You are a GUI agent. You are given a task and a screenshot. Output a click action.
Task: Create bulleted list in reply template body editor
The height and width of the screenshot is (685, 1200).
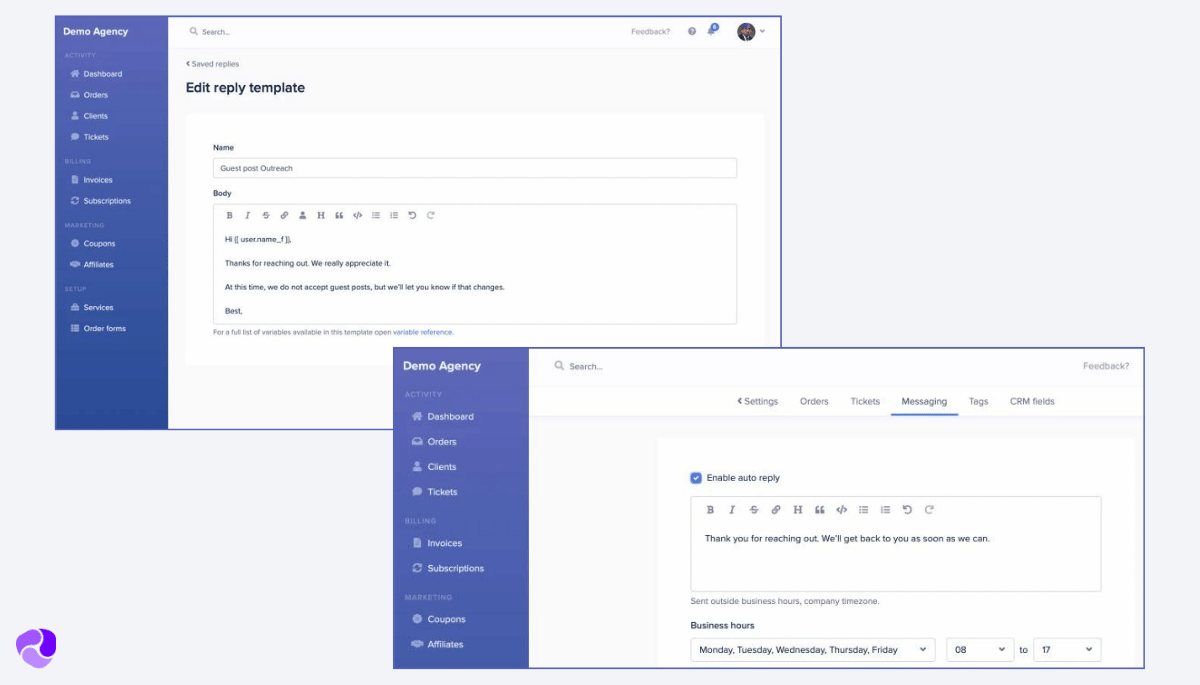(376, 215)
